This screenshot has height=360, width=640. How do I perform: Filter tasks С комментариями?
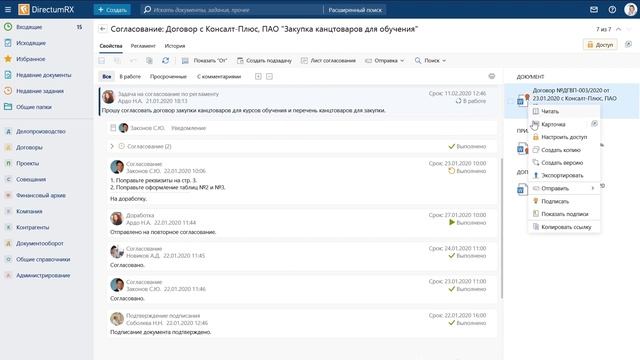[x=219, y=76]
